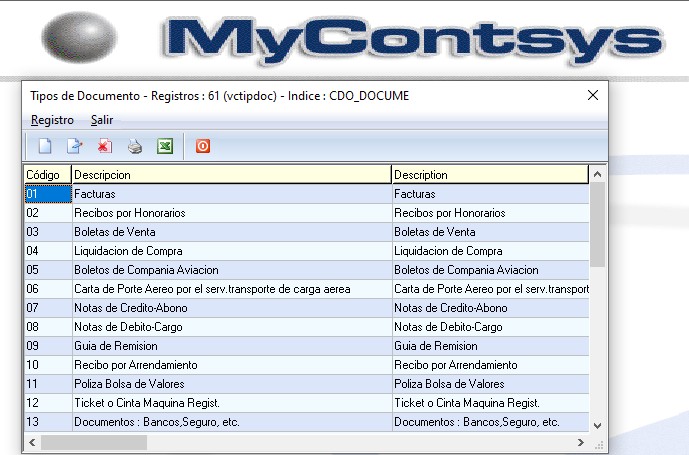This screenshot has height=455, width=689.
Task: Click the Print icon in toolbar
Action: 135,146
